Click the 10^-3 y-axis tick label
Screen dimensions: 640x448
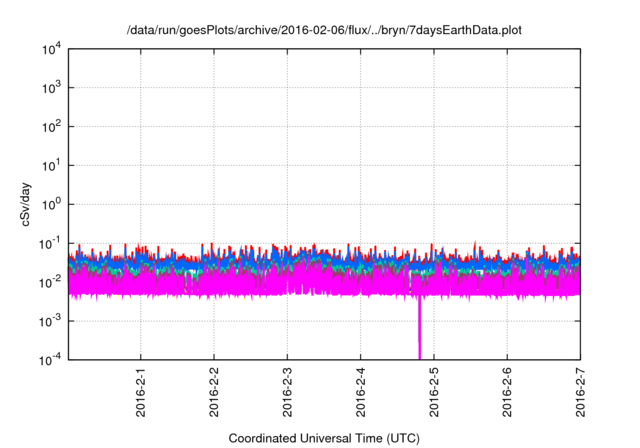pyautogui.click(x=50, y=322)
